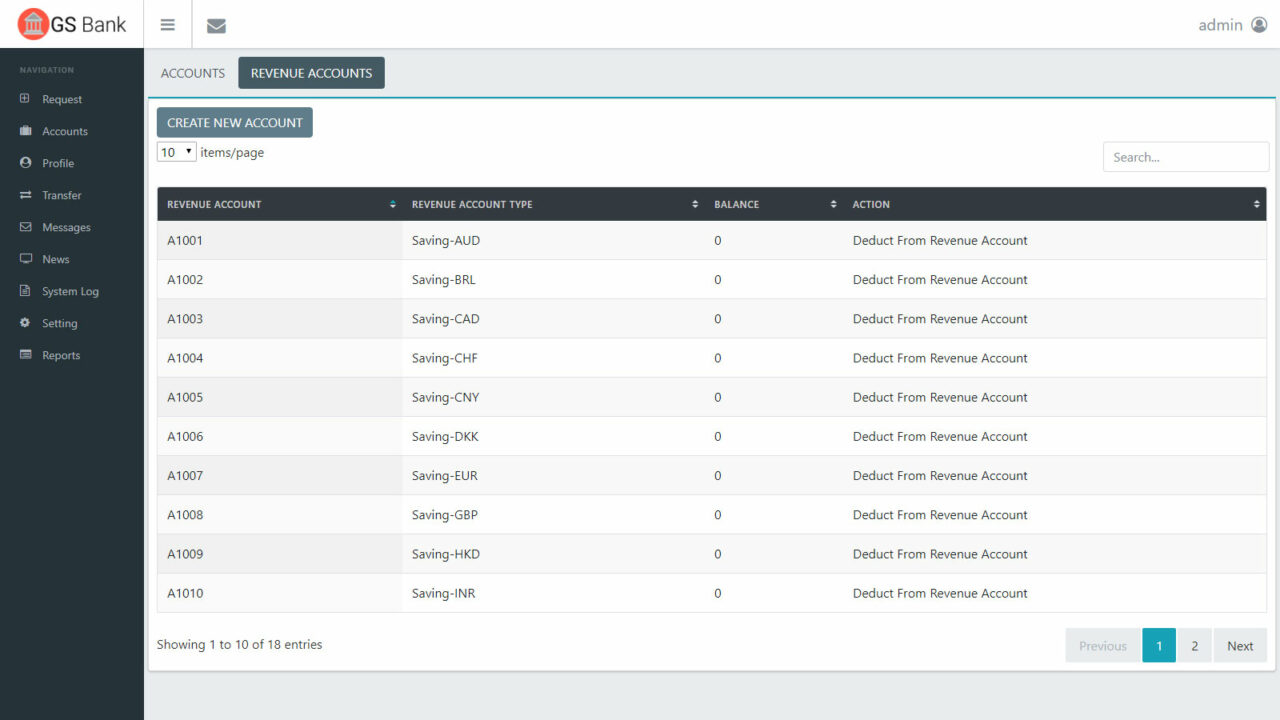
Task: Select the Revenue Accounts tab
Action: (311, 72)
